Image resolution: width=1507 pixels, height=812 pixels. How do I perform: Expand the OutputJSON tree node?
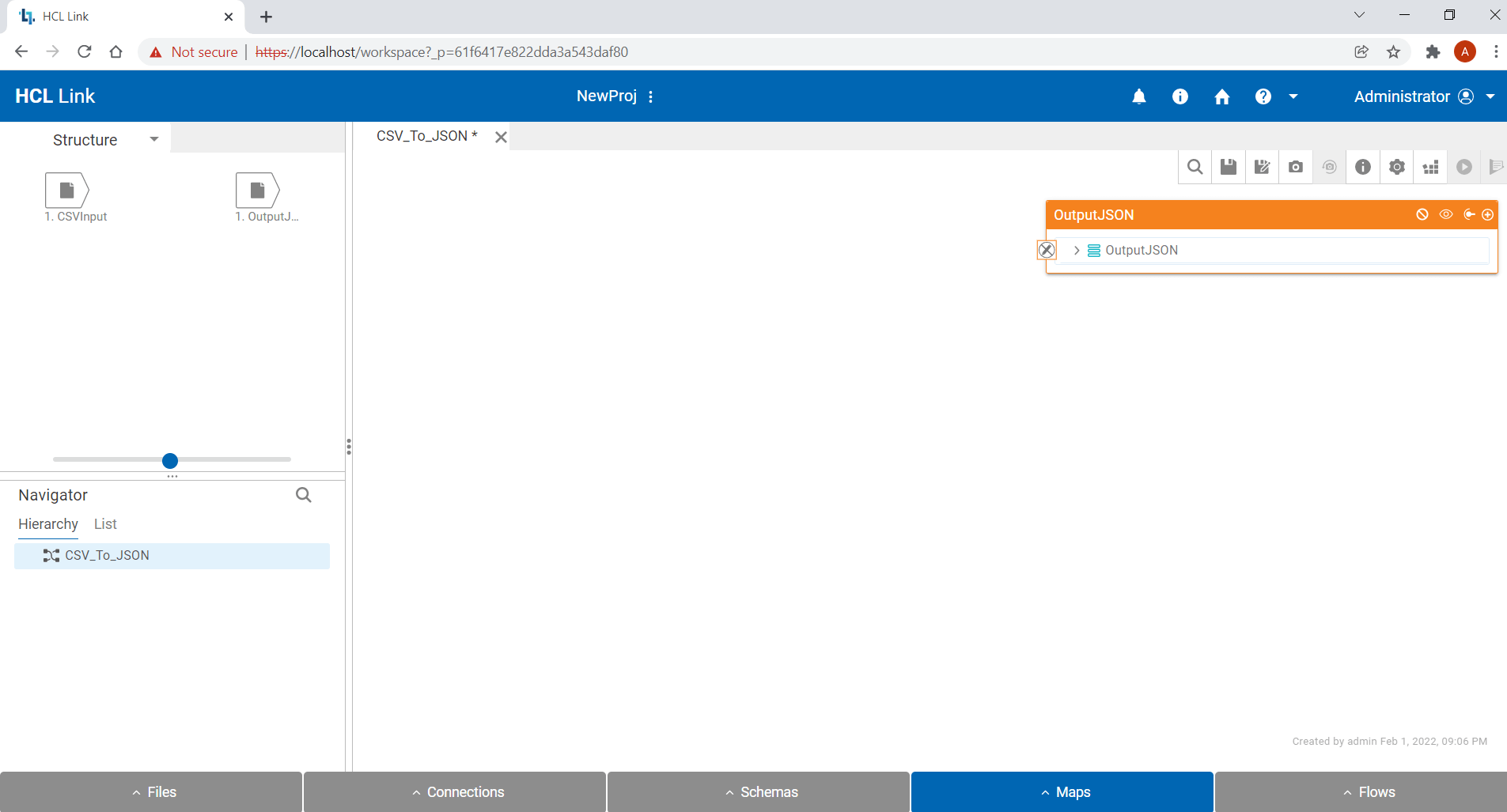pyautogui.click(x=1077, y=250)
